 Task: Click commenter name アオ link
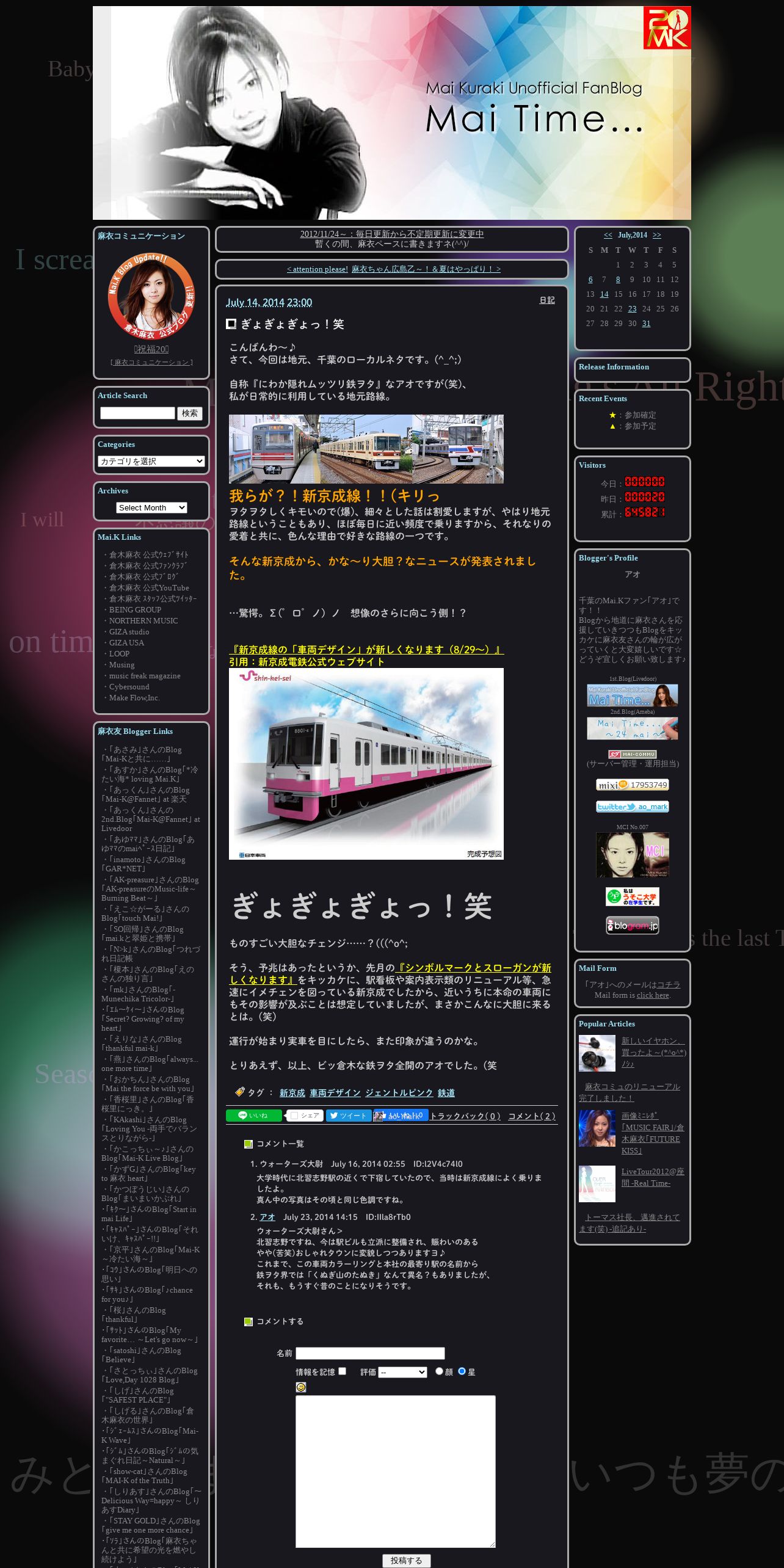(x=267, y=1217)
